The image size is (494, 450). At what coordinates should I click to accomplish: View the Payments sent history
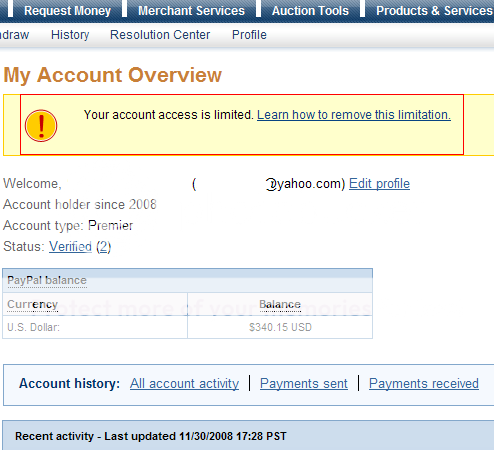coord(304,383)
